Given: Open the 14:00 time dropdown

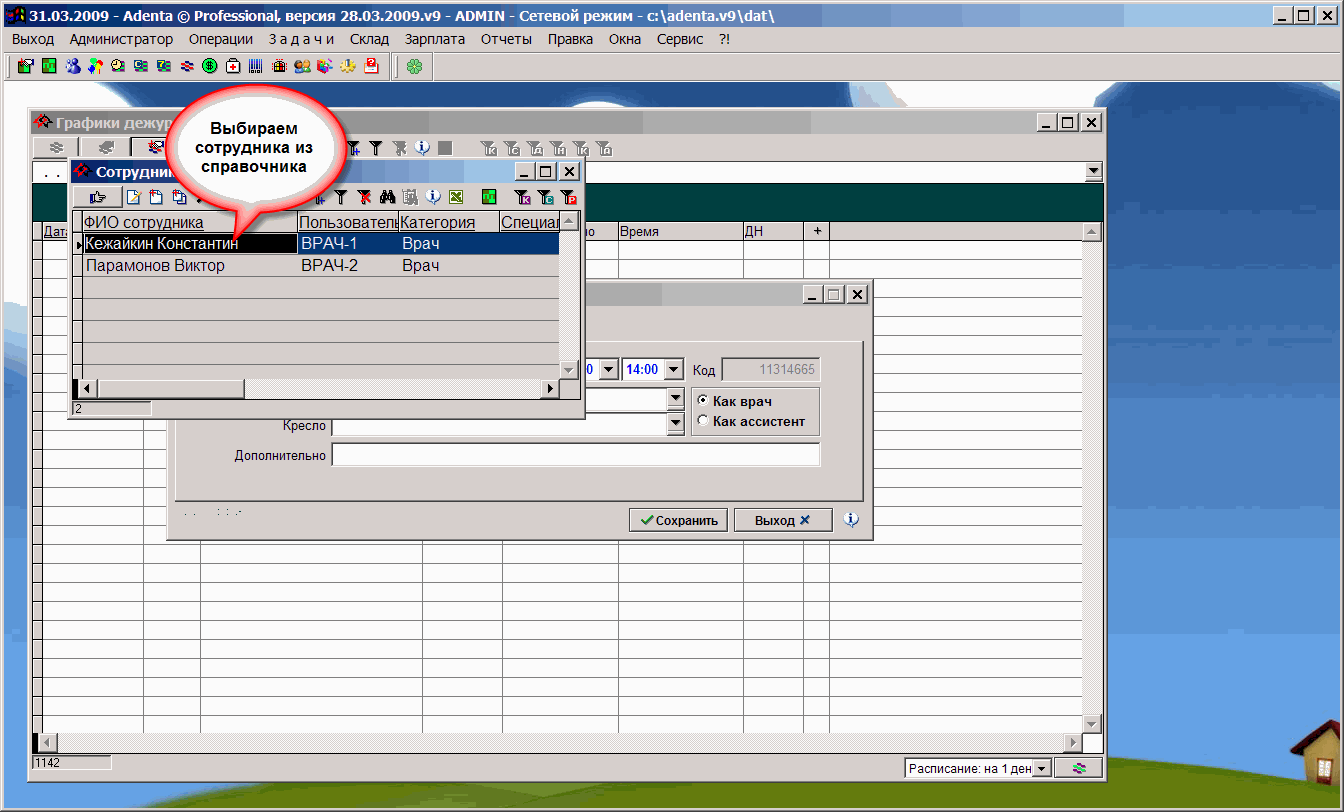Looking at the screenshot, I should pos(673,369).
